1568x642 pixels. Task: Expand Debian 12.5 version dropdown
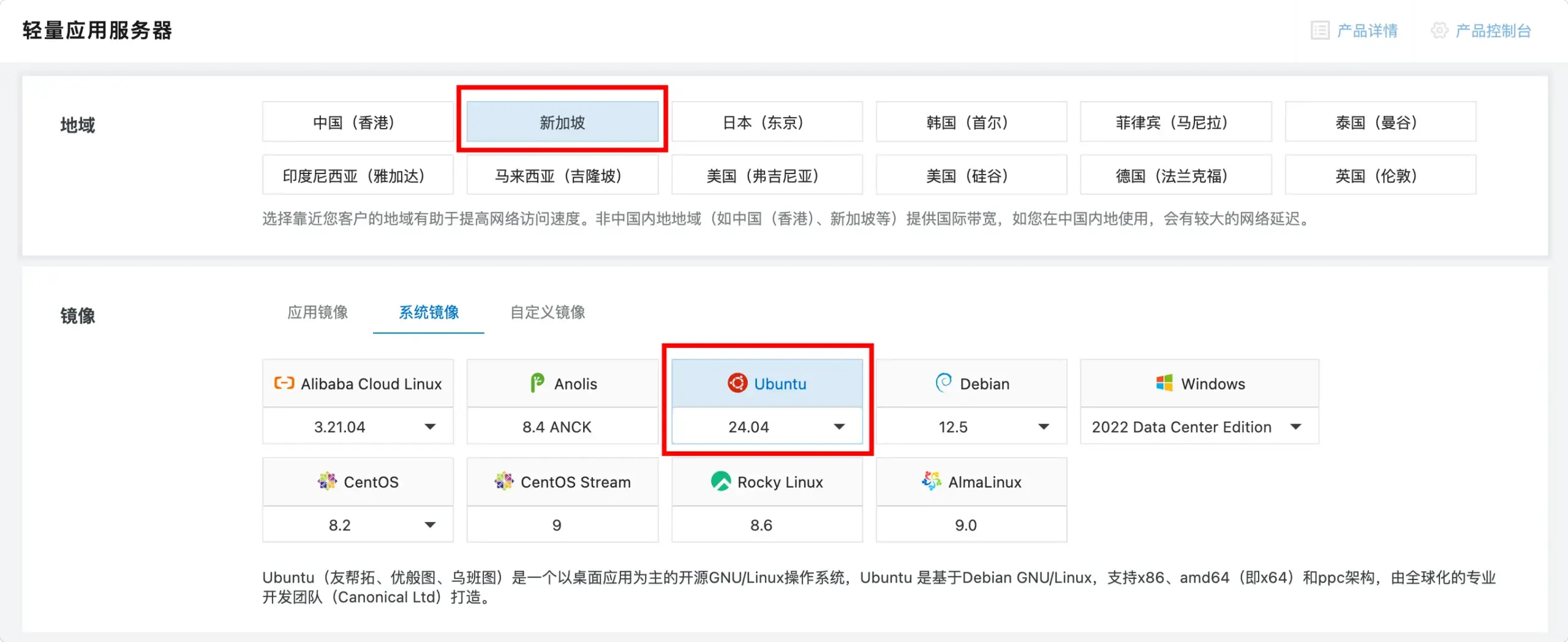[971, 426]
